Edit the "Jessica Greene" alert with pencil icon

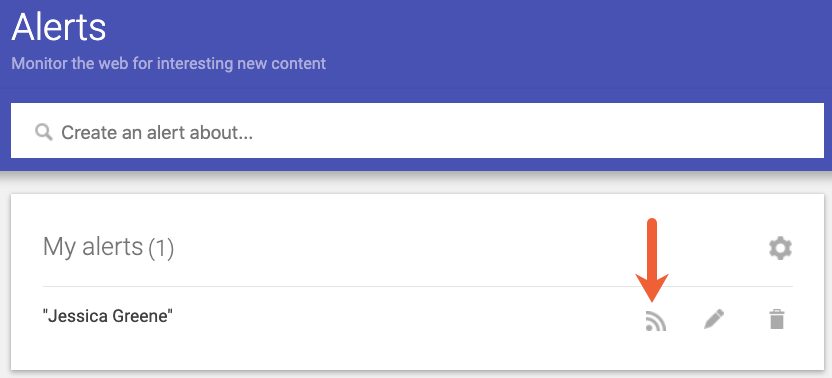click(714, 320)
